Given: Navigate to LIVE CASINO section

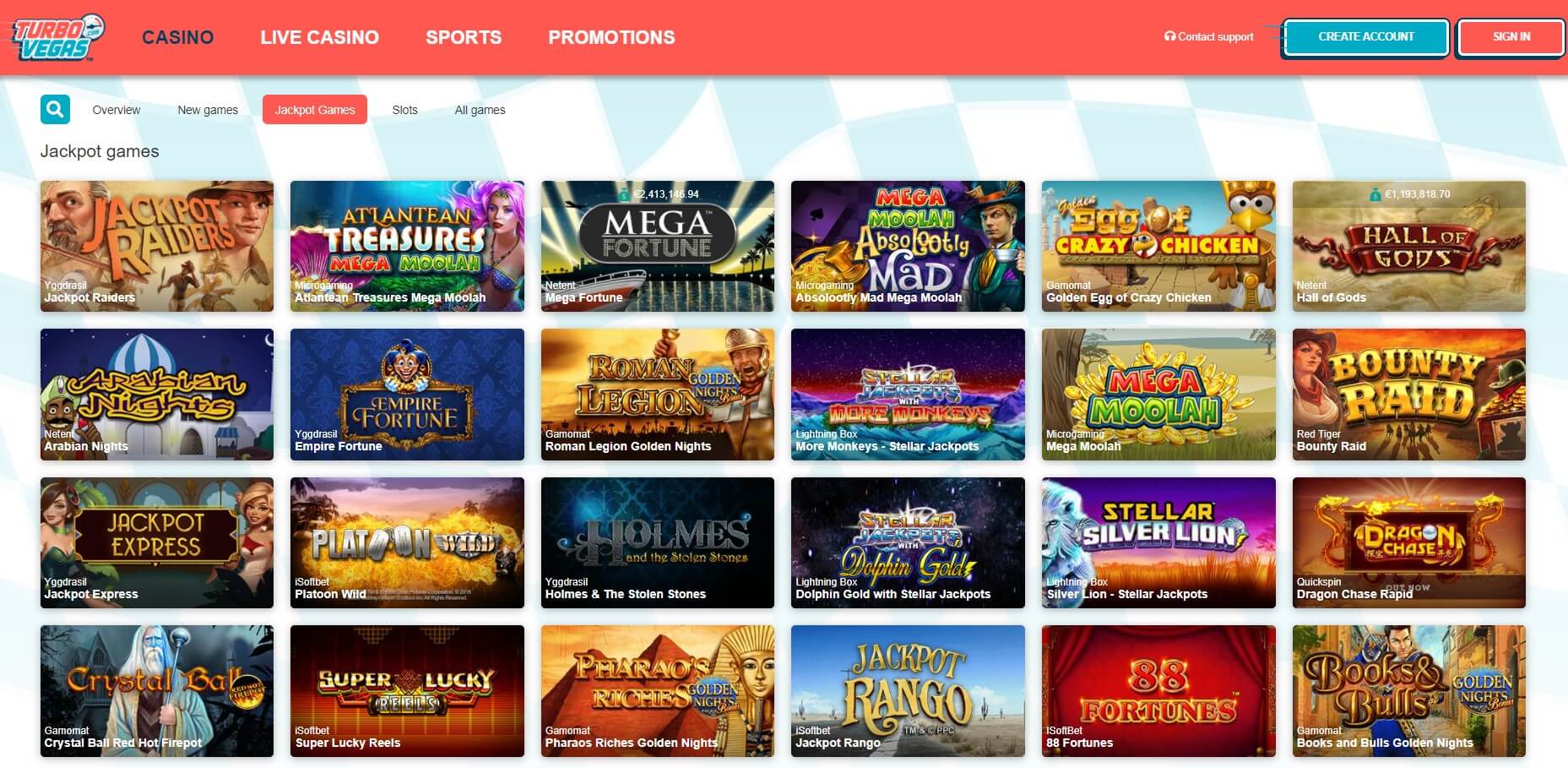Looking at the screenshot, I should [320, 37].
